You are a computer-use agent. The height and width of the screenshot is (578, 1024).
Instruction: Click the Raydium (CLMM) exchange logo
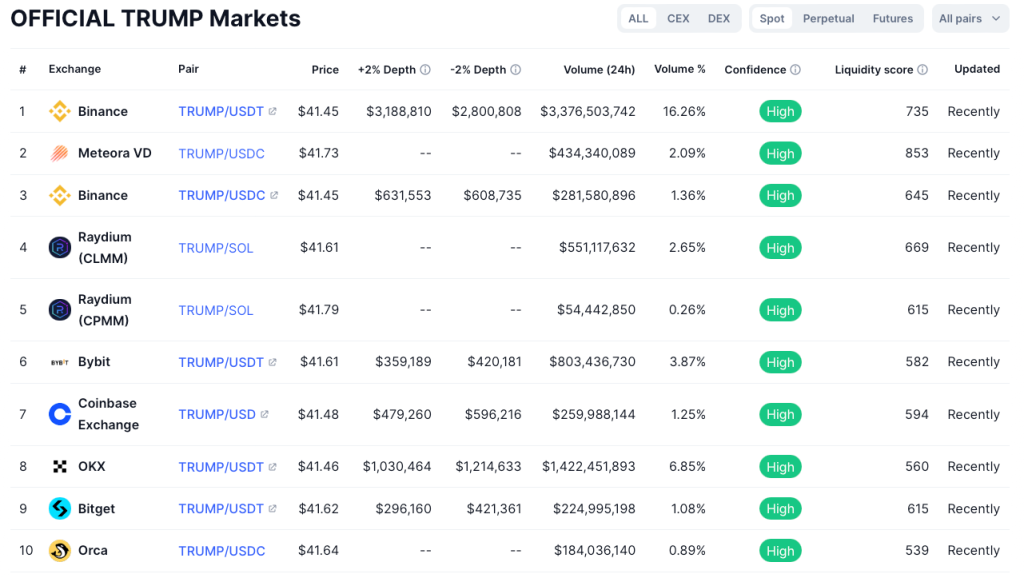pyautogui.click(x=60, y=248)
